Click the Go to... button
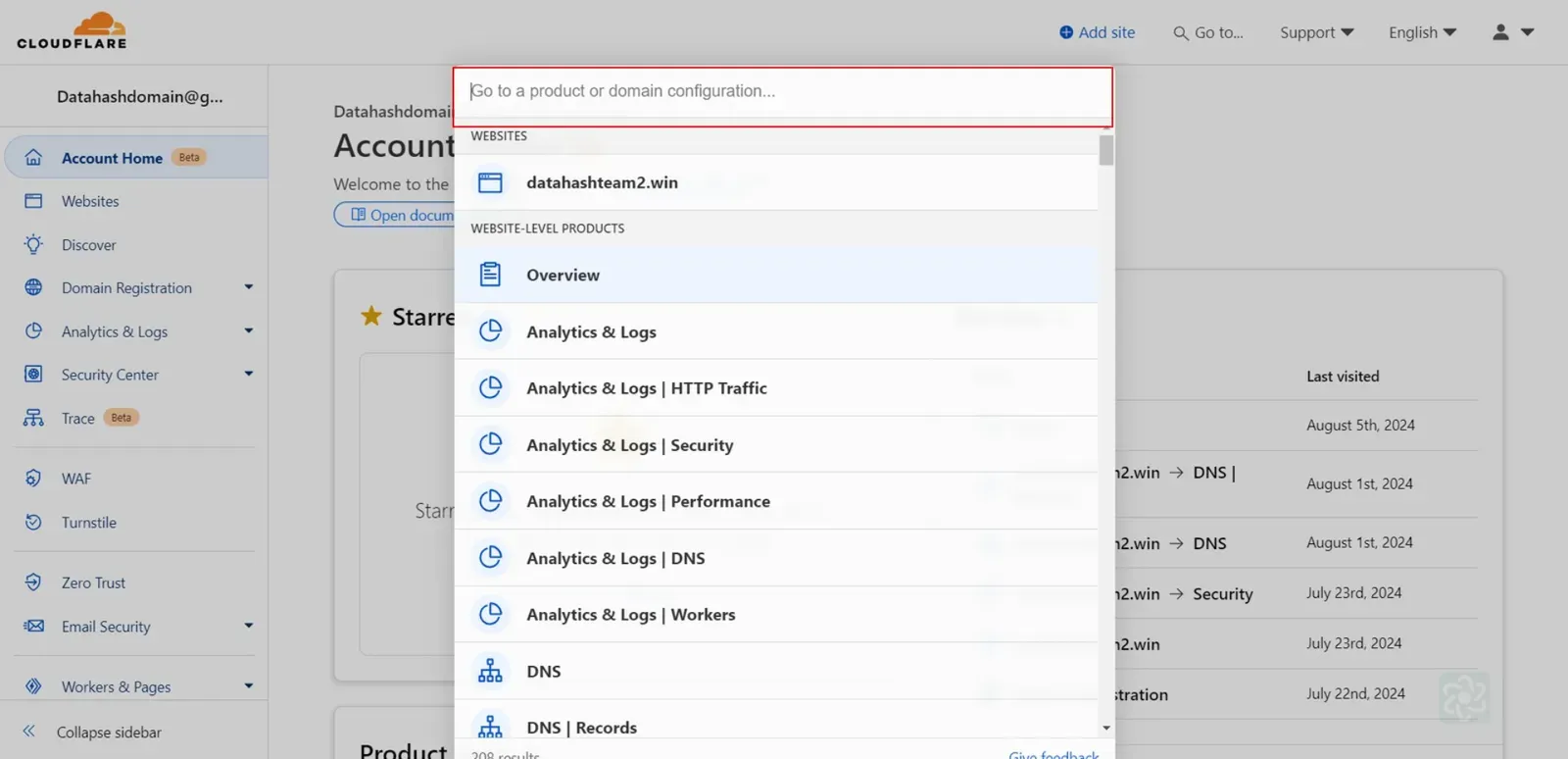 1208,32
